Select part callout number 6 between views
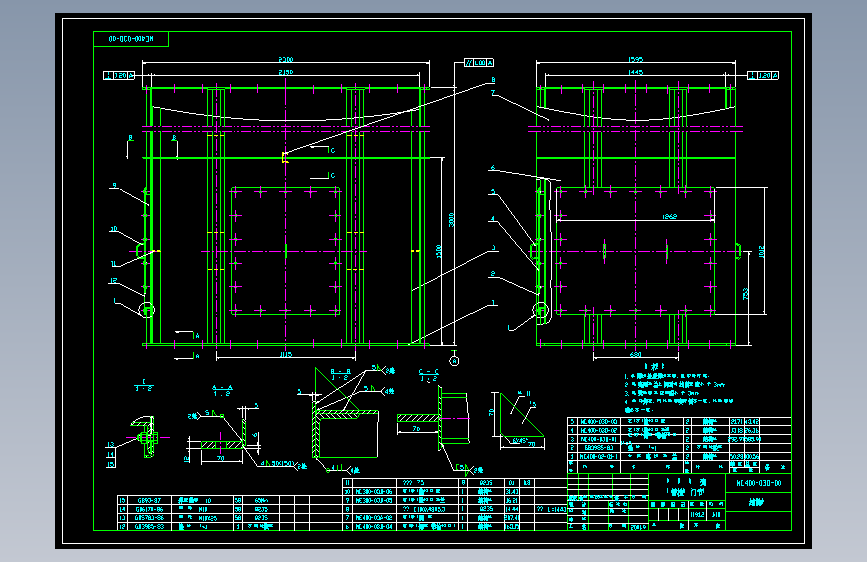The width and height of the screenshot is (867, 562). tap(493, 168)
